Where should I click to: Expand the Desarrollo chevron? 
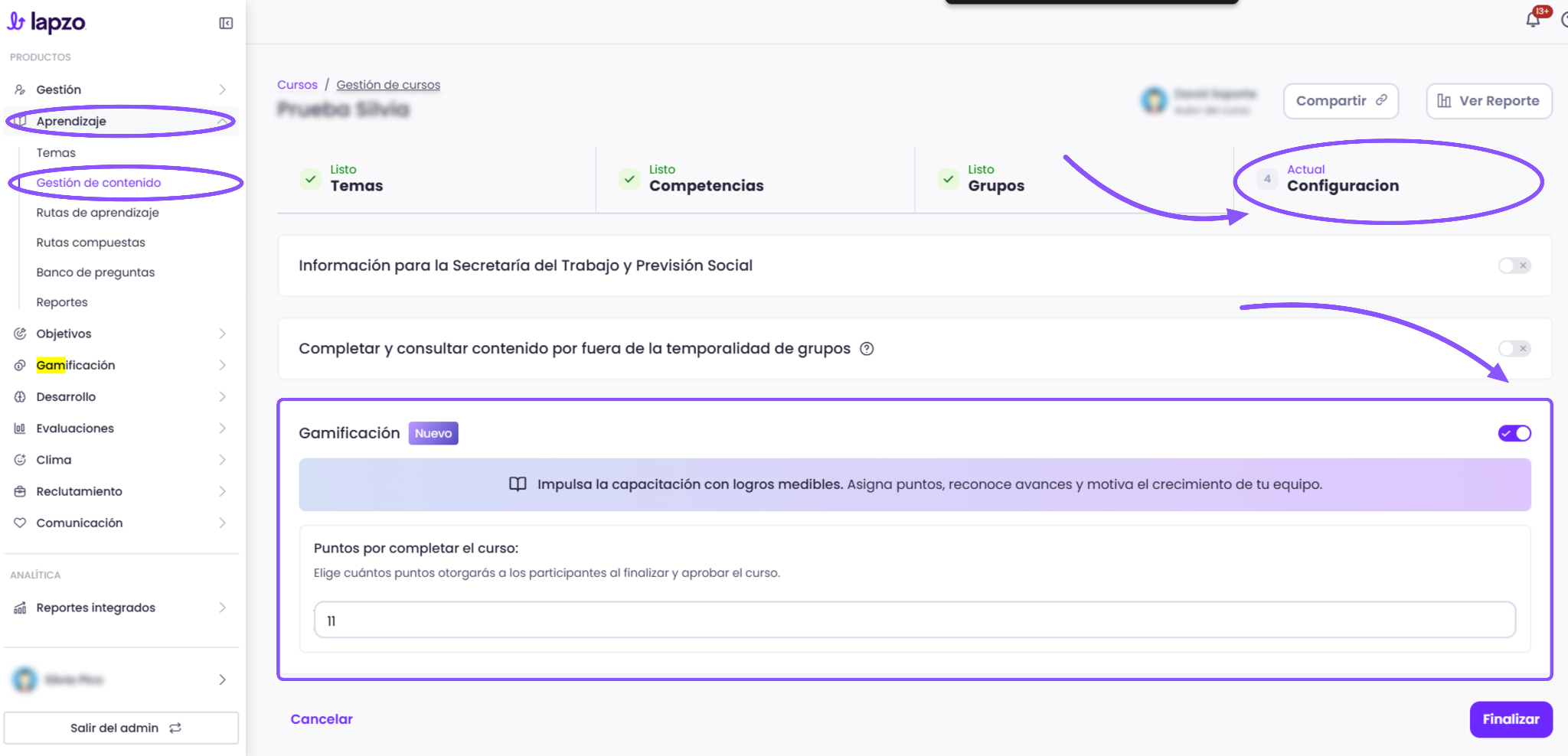pos(222,396)
